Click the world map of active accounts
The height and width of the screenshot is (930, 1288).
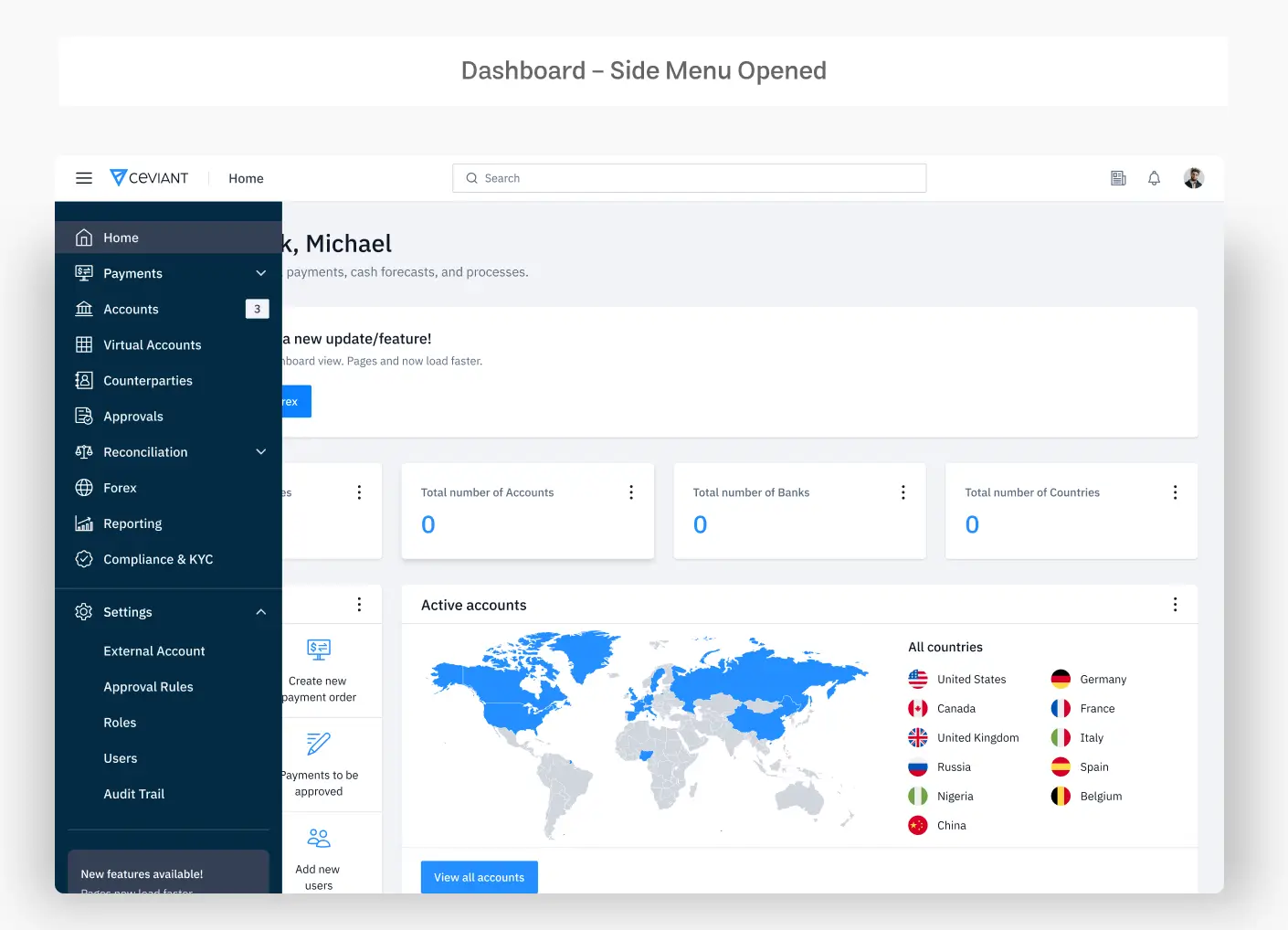pyautogui.click(x=649, y=734)
